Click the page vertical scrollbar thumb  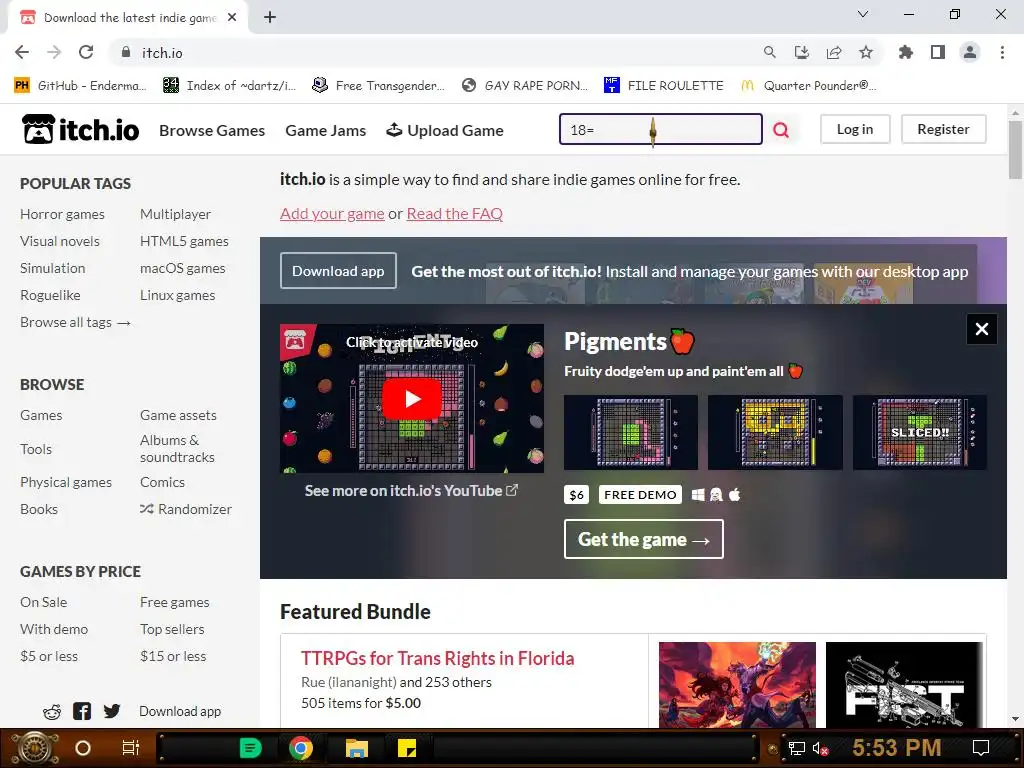(x=1015, y=149)
